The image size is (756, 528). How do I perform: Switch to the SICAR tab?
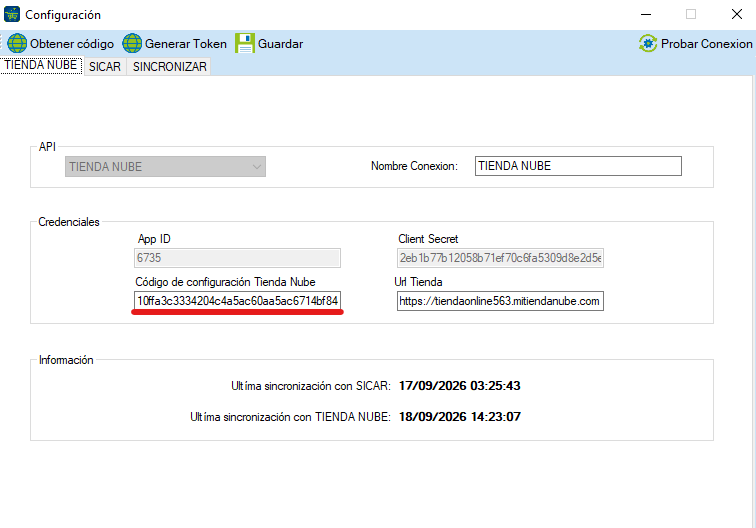pyautogui.click(x=105, y=67)
